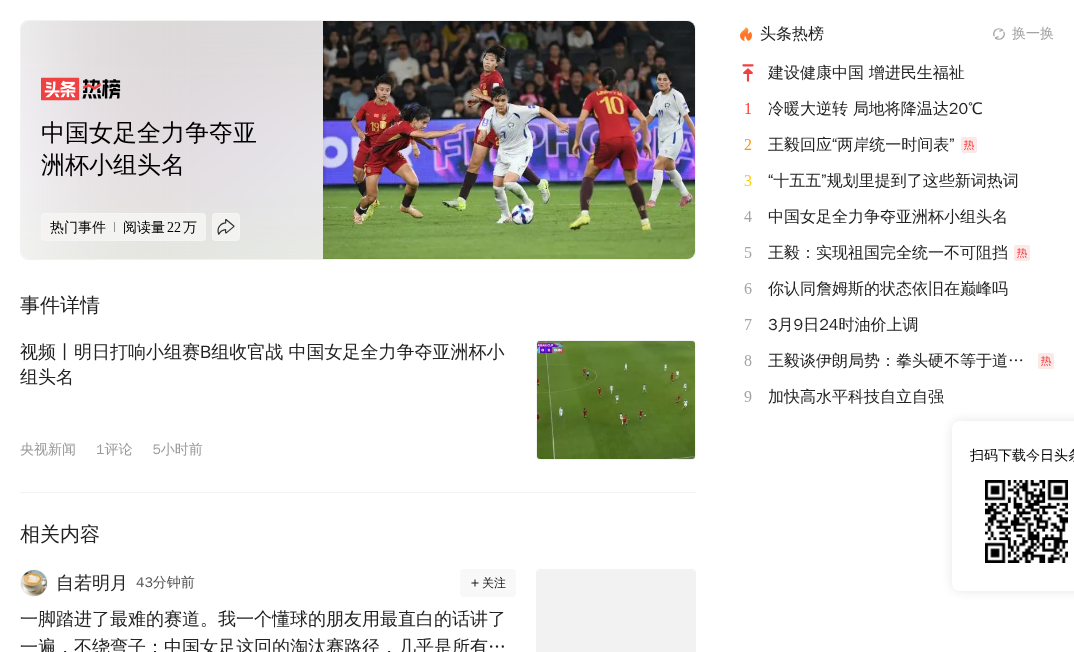Click the soccer field video thumbnail
This screenshot has height=652, width=1074.
point(616,400)
